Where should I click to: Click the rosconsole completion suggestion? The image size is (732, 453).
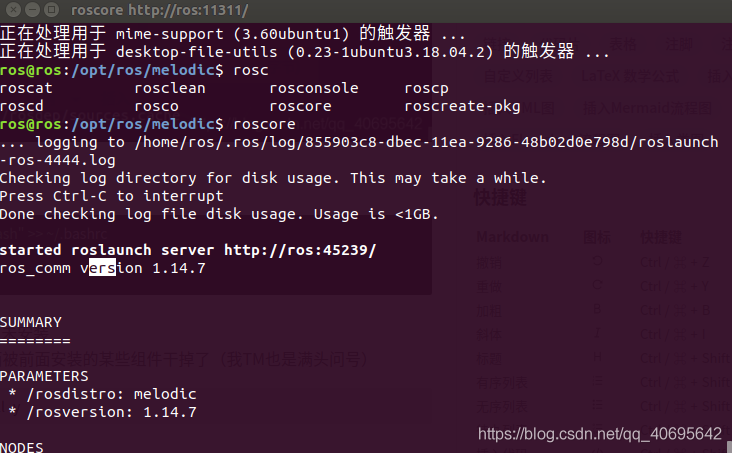tap(313, 88)
